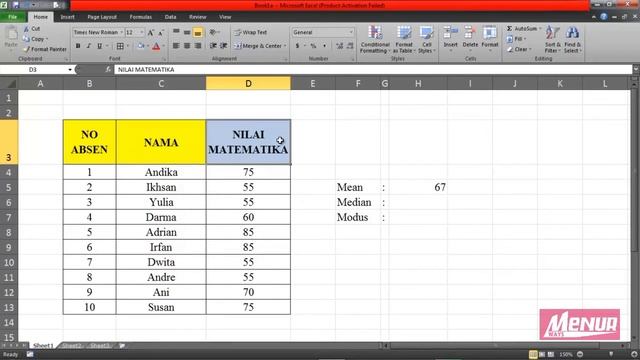
Task: Click the Insert Worksheet tab icon
Action: [122, 346]
